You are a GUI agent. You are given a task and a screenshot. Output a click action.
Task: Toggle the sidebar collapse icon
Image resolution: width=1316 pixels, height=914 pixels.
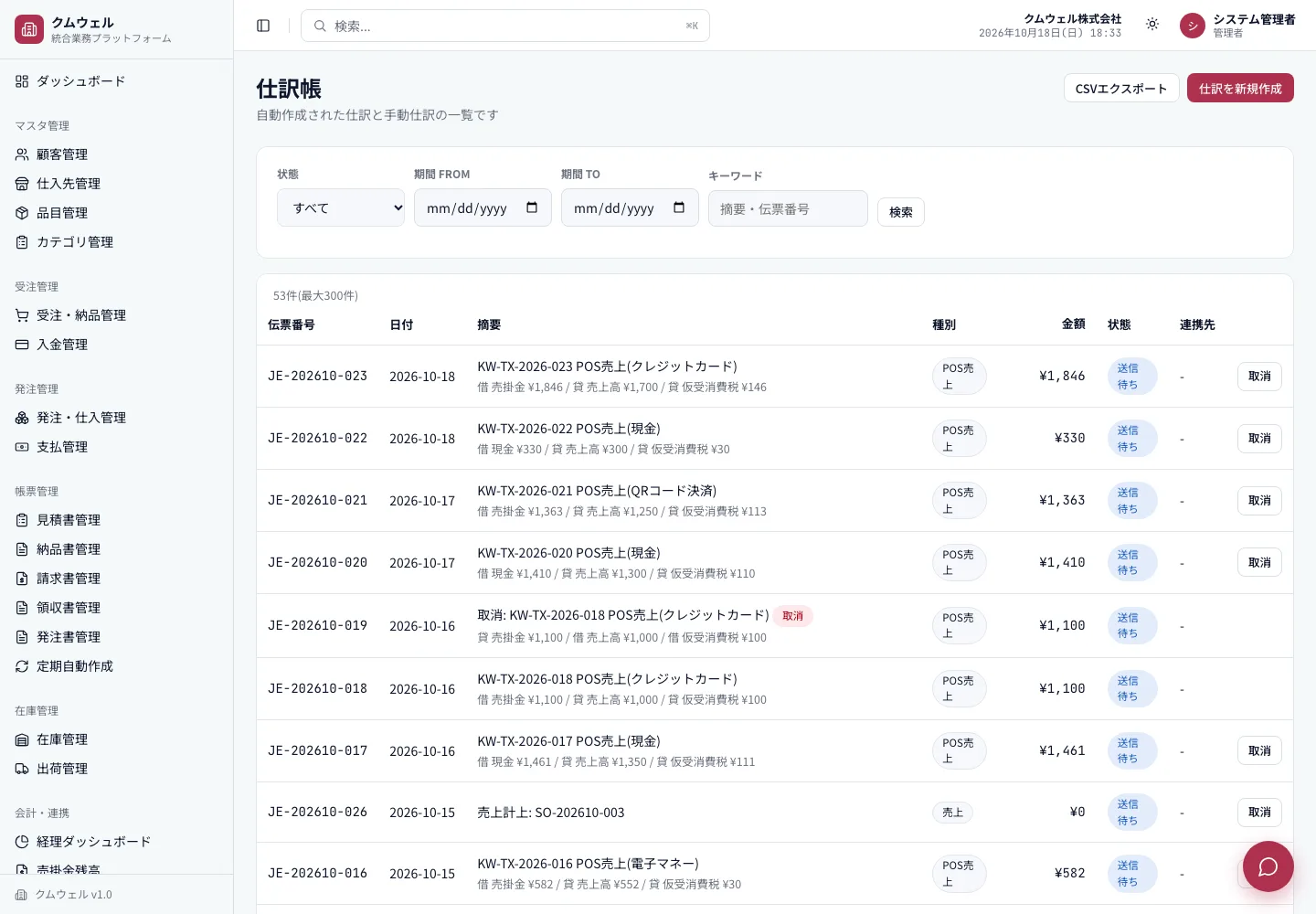tap(263, 26)
